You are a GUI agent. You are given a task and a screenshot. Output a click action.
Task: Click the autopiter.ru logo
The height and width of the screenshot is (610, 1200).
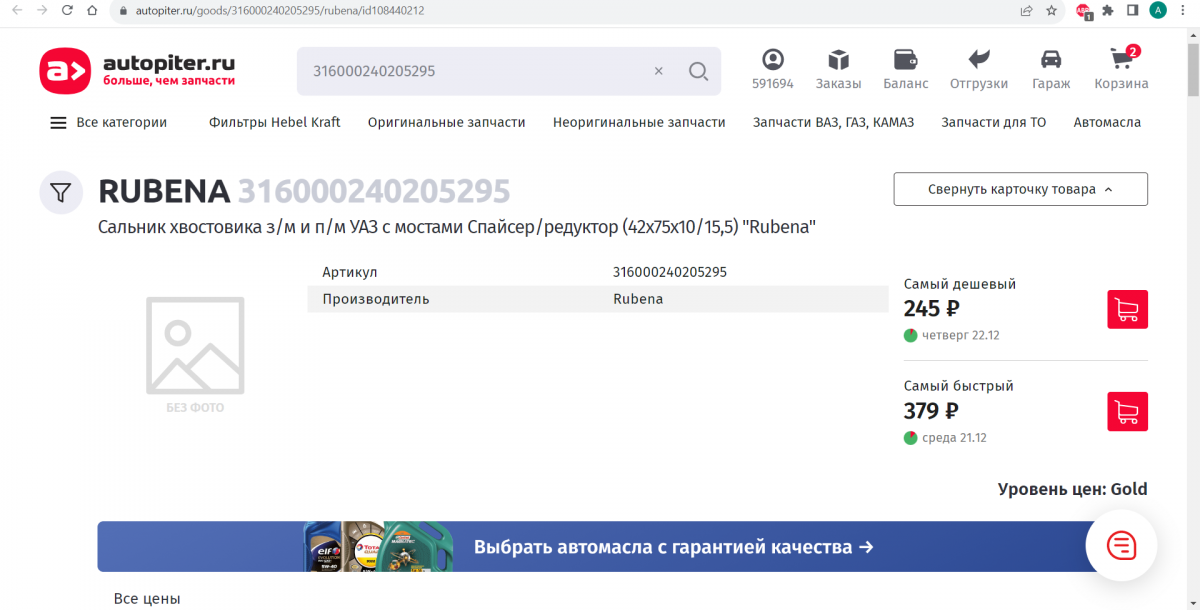point(137,71)
